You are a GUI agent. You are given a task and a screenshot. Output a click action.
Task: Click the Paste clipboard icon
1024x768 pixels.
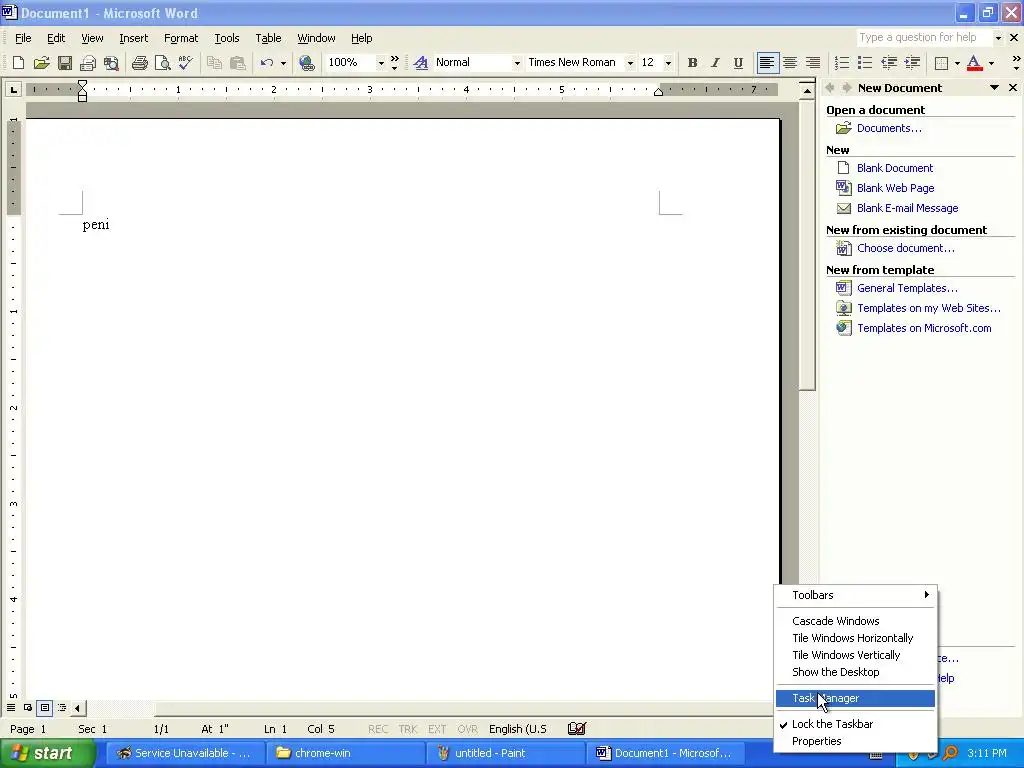(x=238, y=63)
